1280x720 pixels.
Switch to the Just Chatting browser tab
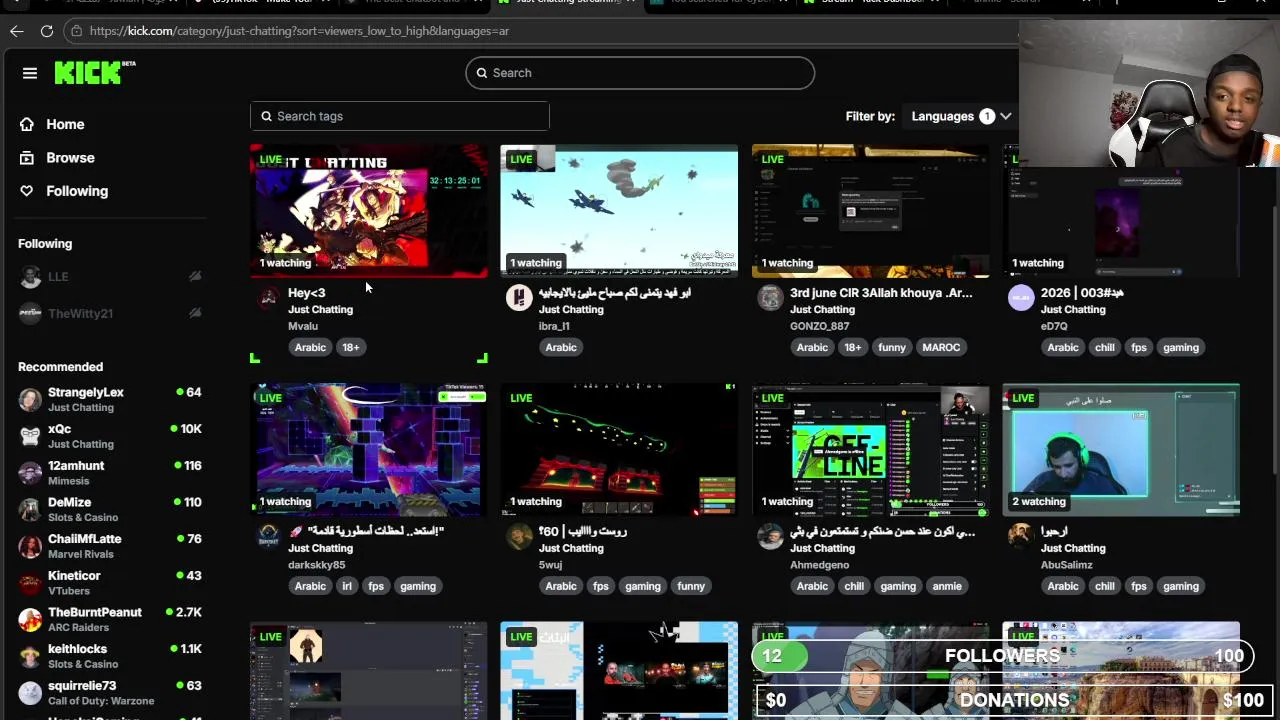tap(567, 3)
